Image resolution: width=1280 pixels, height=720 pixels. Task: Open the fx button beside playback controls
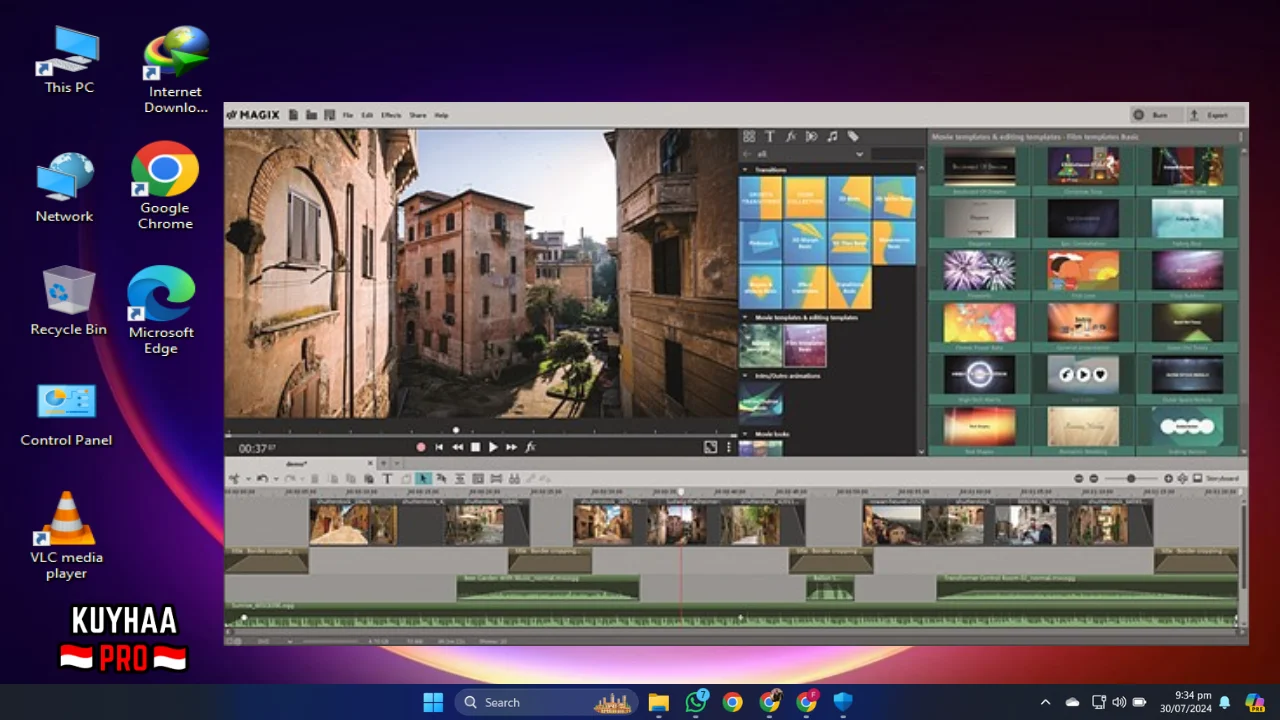click(530, 447)
